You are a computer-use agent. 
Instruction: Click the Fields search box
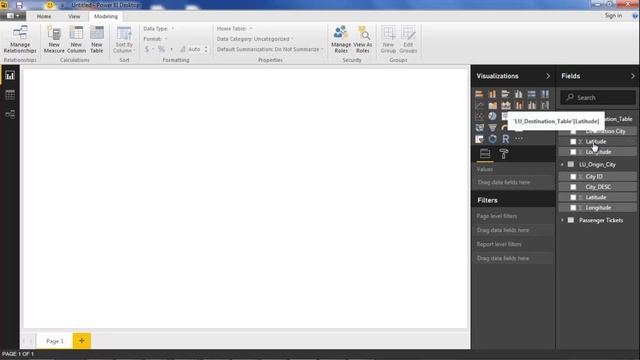pyautogui.click(x=598, y=98)
